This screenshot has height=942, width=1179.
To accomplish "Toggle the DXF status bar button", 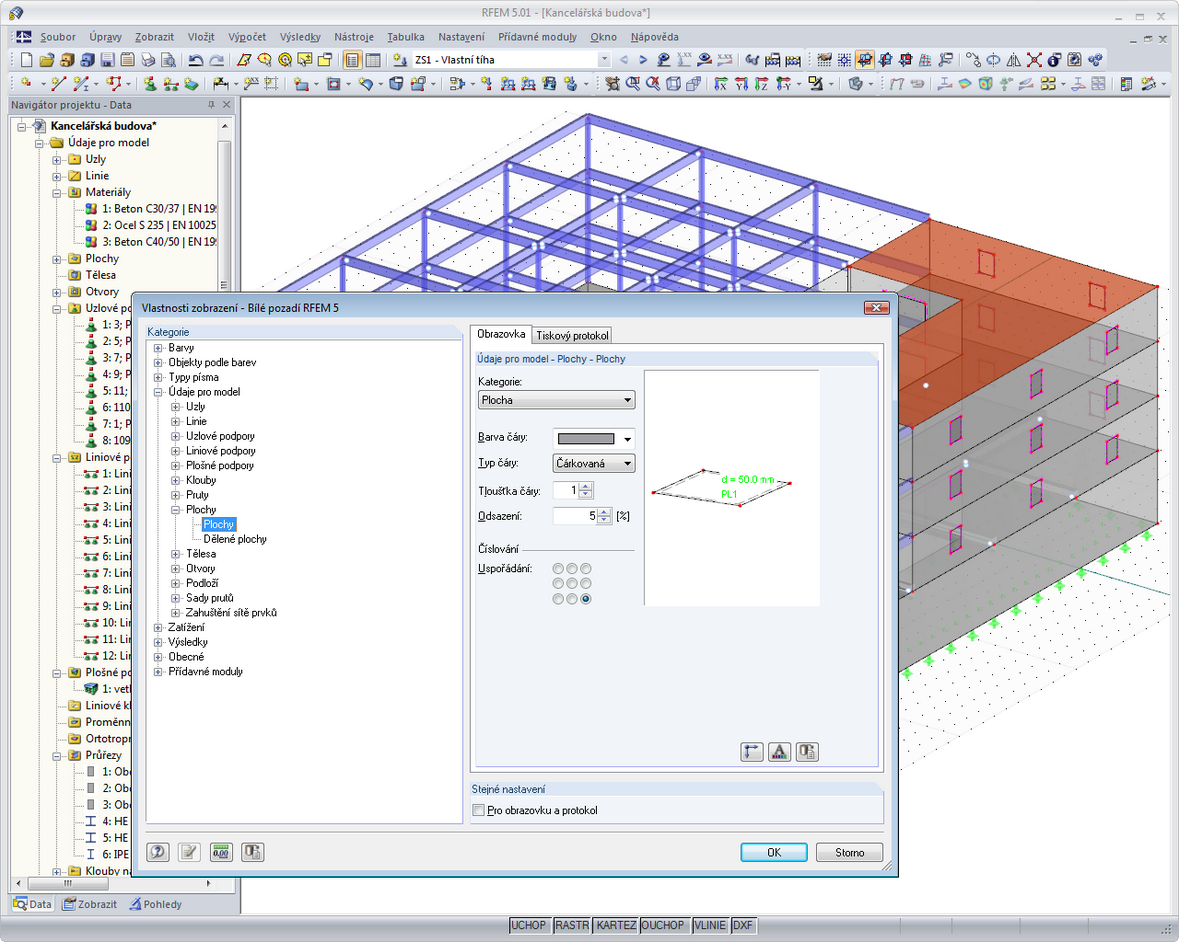I will click(x=742, y=925).
